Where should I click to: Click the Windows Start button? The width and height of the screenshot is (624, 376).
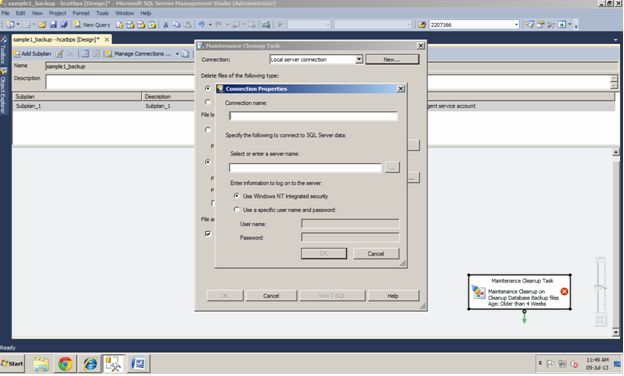[x=12, y=363]
